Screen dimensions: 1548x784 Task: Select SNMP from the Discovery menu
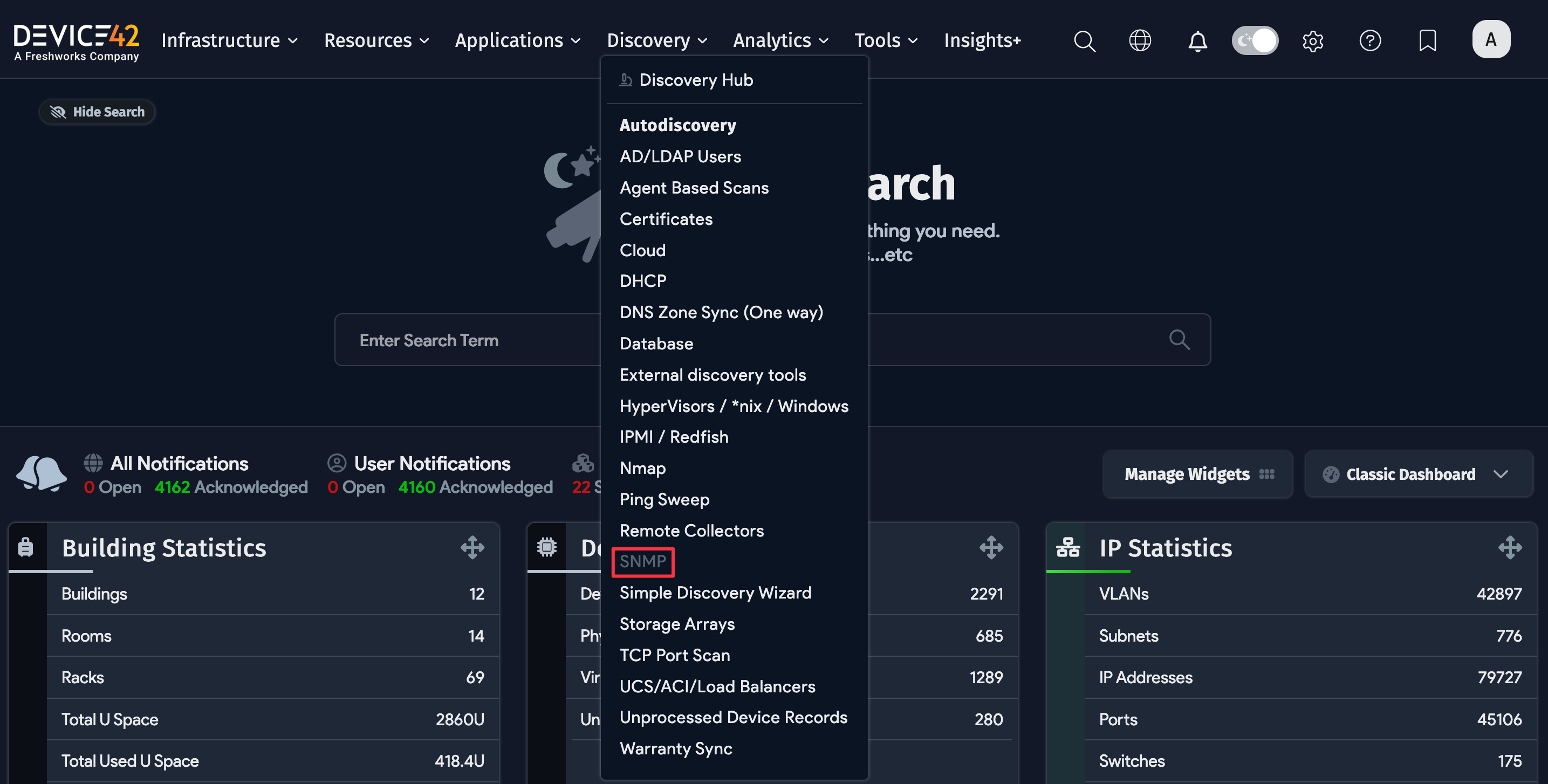coord(642,561)
